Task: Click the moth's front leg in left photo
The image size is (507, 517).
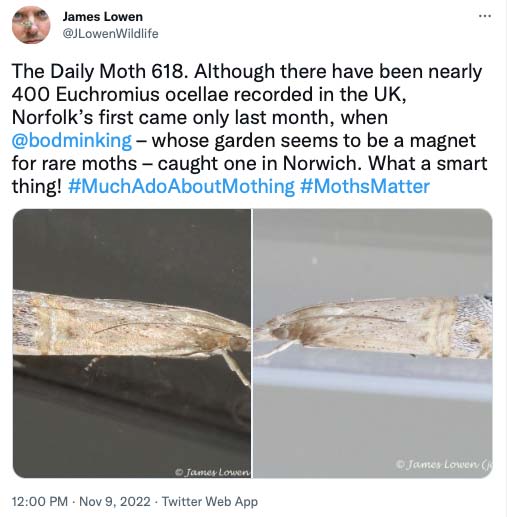Action: [x=237, y=367]
